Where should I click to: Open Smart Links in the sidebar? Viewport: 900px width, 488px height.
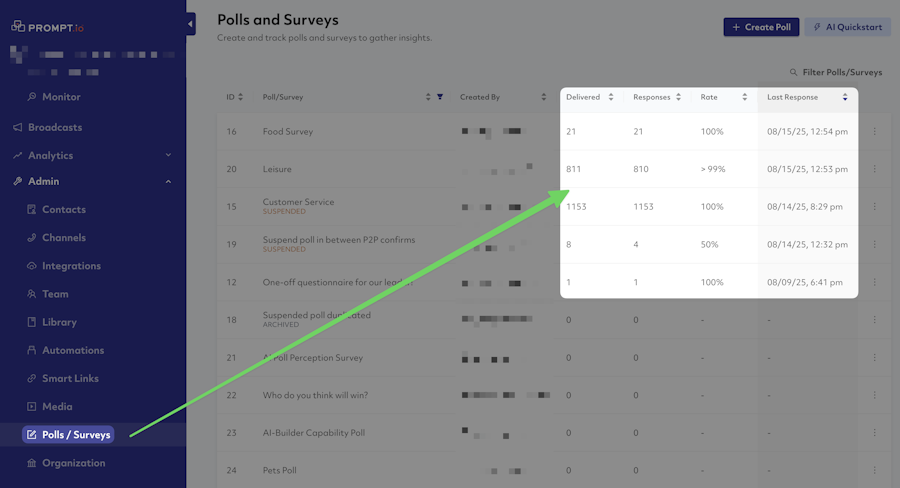click(x=70, y=378)
